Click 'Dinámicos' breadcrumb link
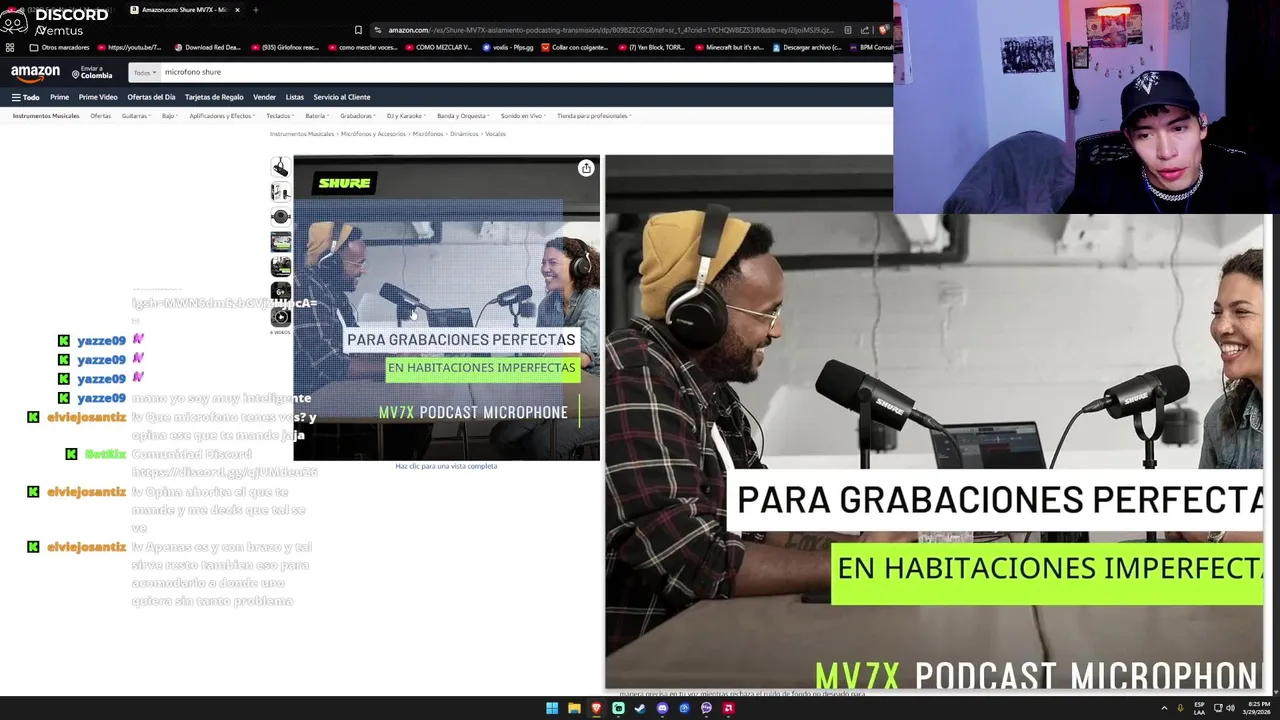 [464, 134]
